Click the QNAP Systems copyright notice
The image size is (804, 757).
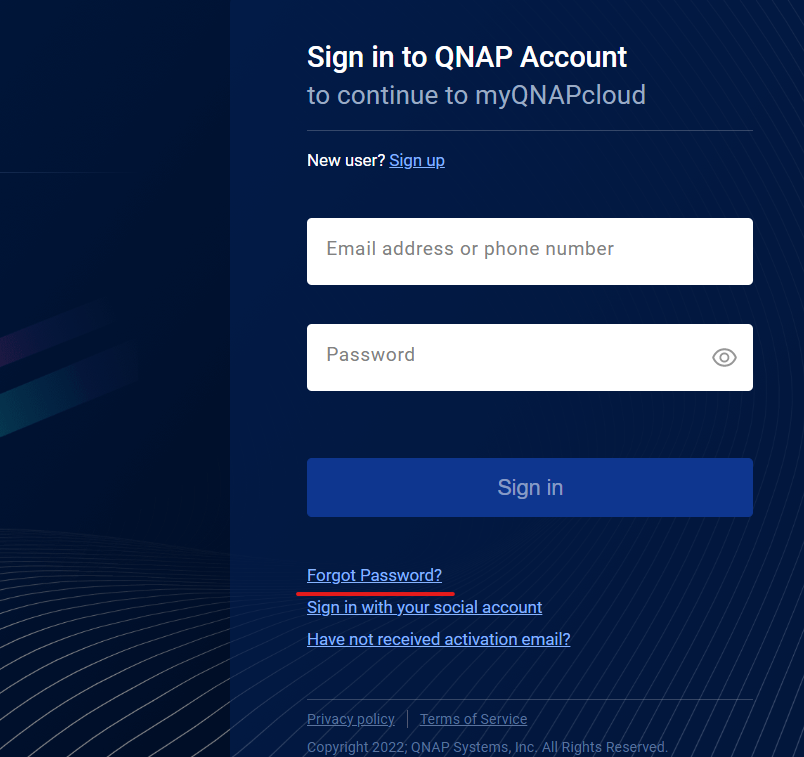(487, 747)
